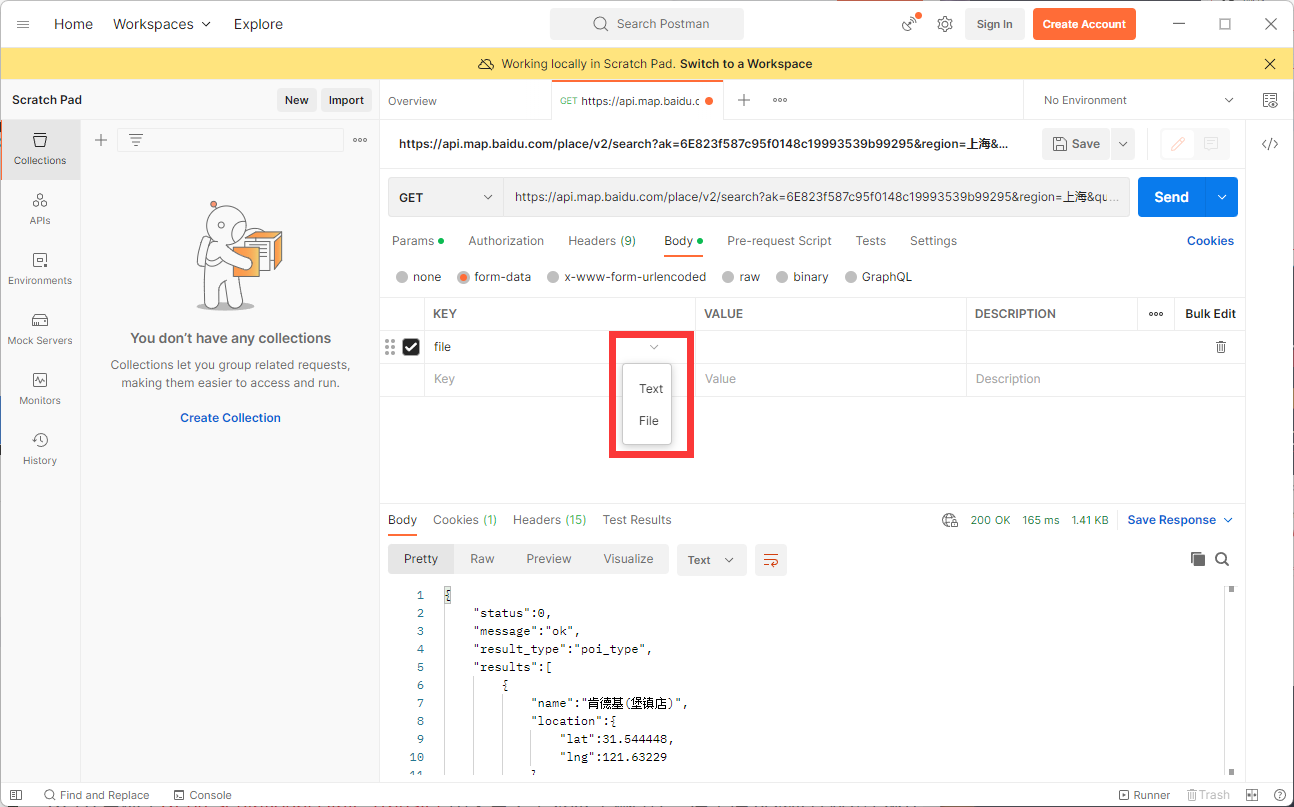Screen dimensions: 1294x807
Task: Click the response pane vertical scrollbar
Action: coord(1230,680)
